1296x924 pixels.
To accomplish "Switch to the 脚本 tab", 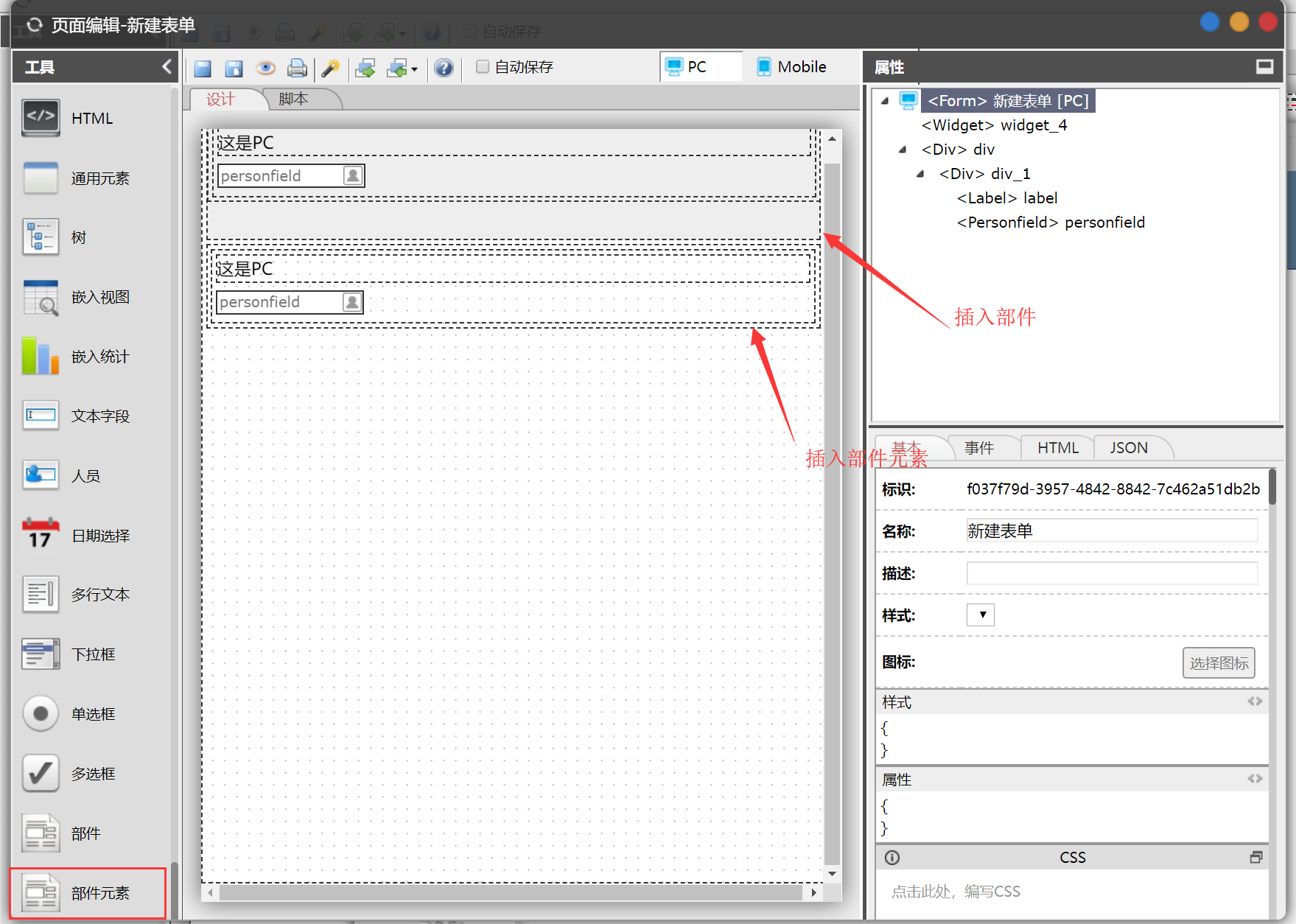I will (x=294, y=99).
